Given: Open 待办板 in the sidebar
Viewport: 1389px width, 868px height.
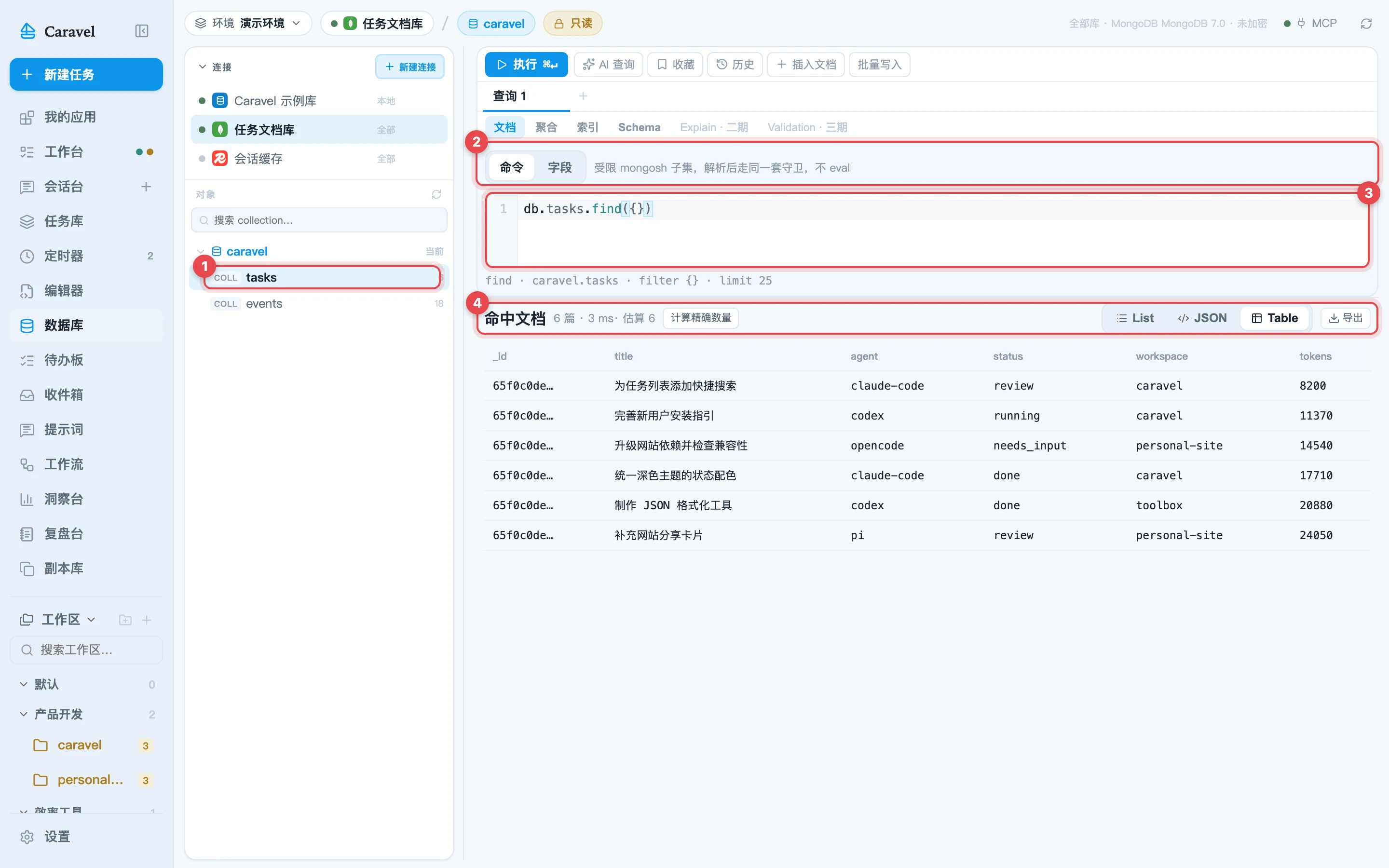Looking at the screenshot, I should click(86, 360).
